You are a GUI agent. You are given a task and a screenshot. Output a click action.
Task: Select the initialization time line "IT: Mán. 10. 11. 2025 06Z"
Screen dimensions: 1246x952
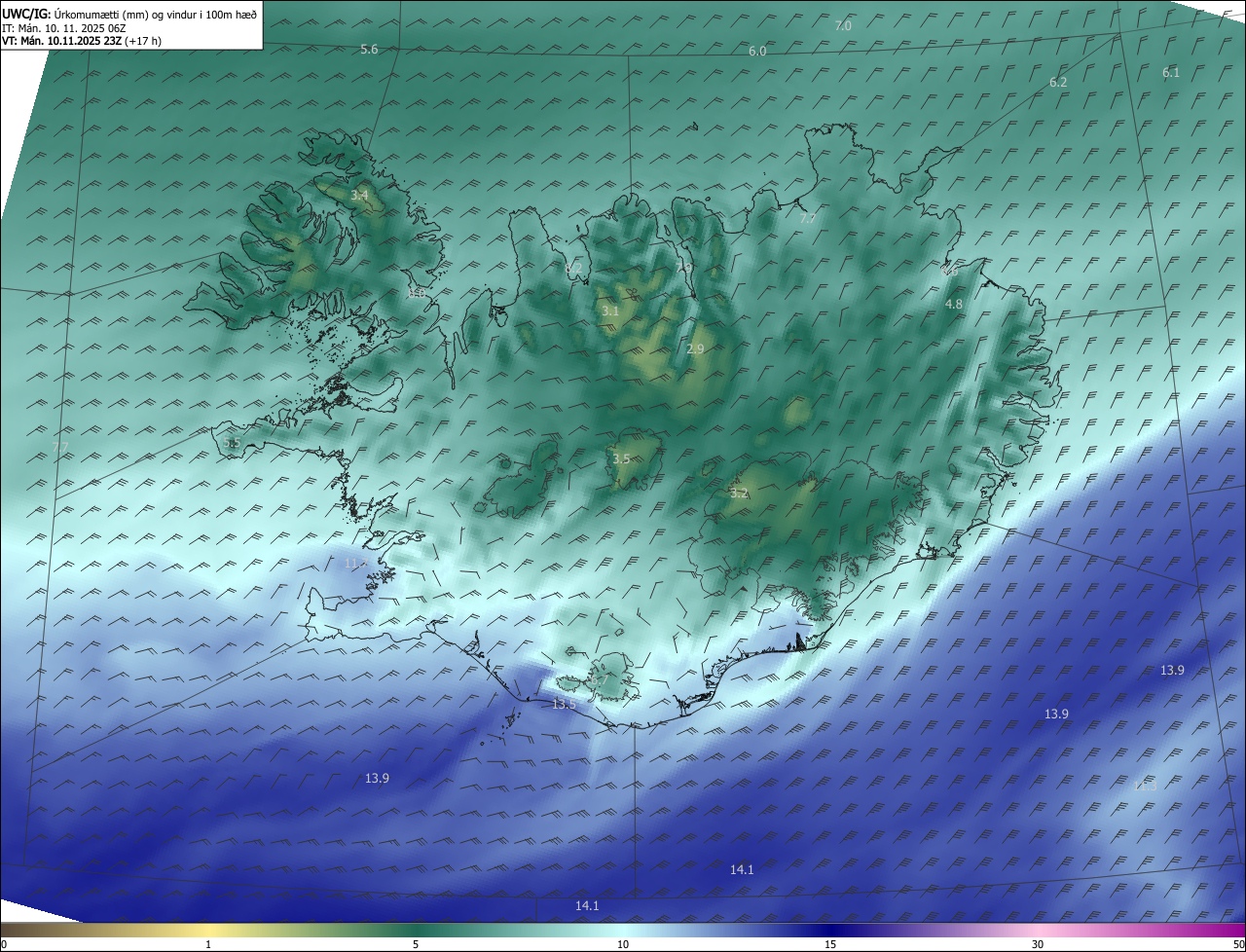tap(64, 28)
